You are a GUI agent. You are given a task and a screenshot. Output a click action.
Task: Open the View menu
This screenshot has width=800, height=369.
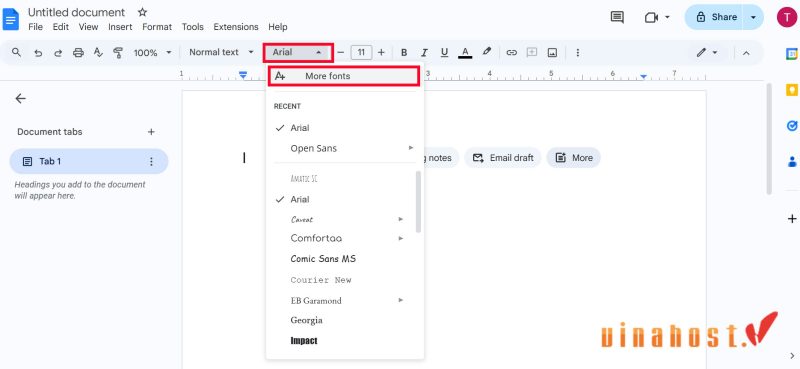click(x=88, y=27)
